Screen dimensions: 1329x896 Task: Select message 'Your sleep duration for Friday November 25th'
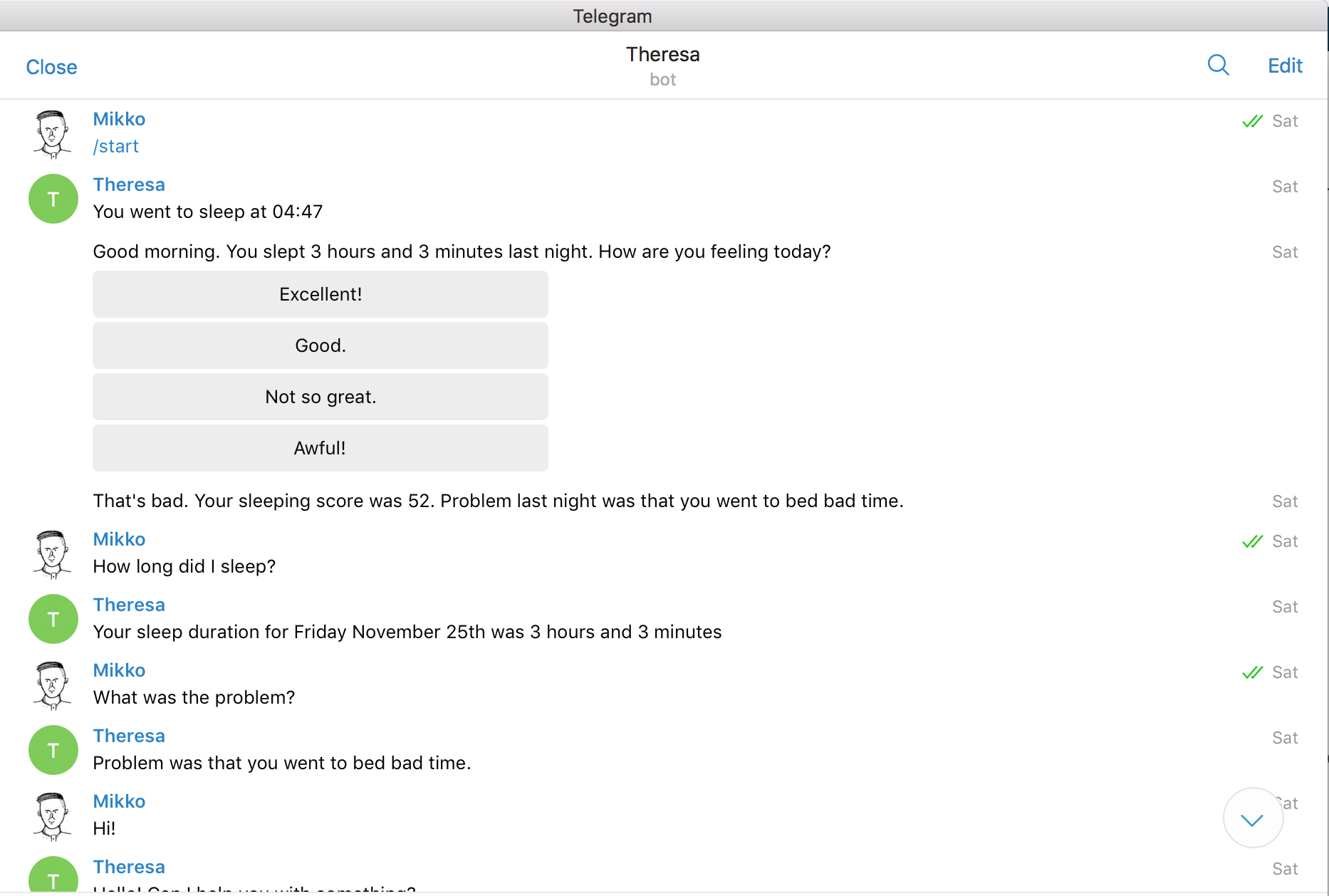tap(407, 632)
